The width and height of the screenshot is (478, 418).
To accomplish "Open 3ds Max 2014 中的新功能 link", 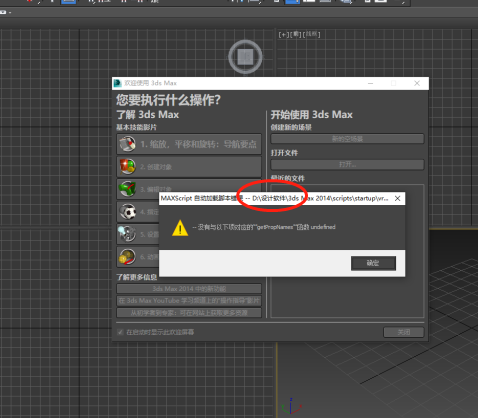I will tap(189, 289).
